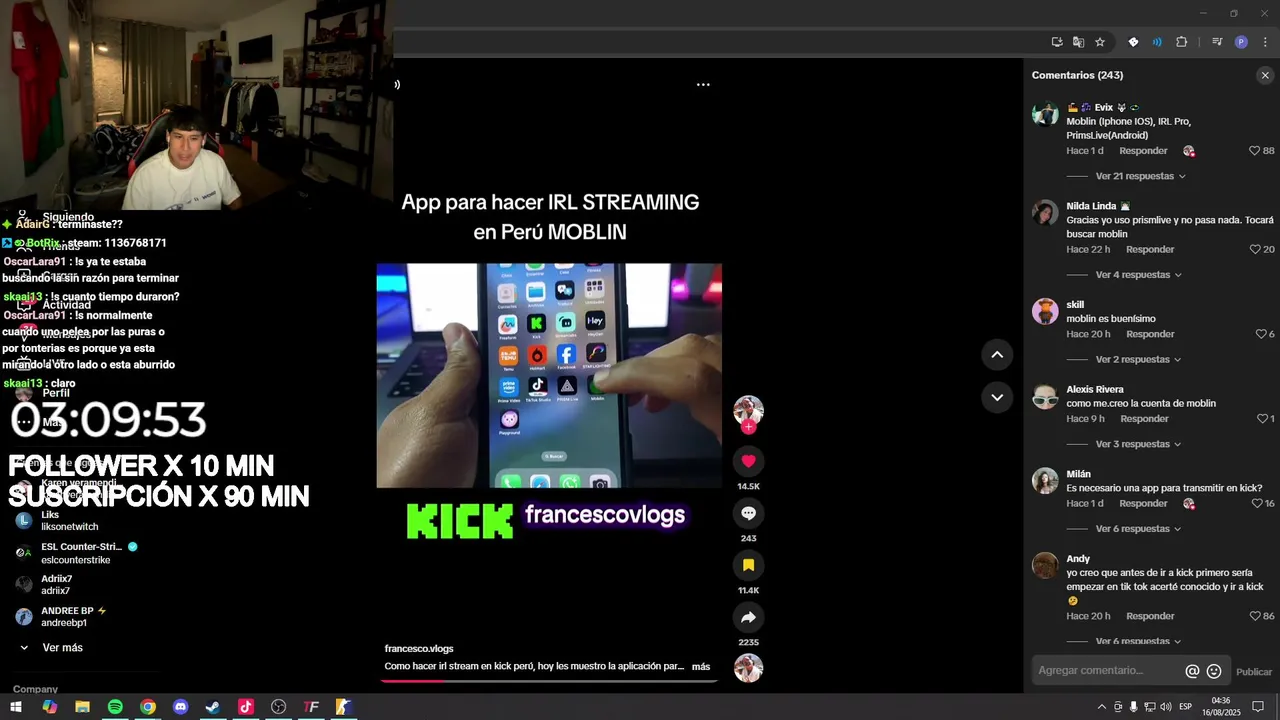1280x720 pixels.
Task: Open TikTok app from the taskbar
Action: (246, 707)
